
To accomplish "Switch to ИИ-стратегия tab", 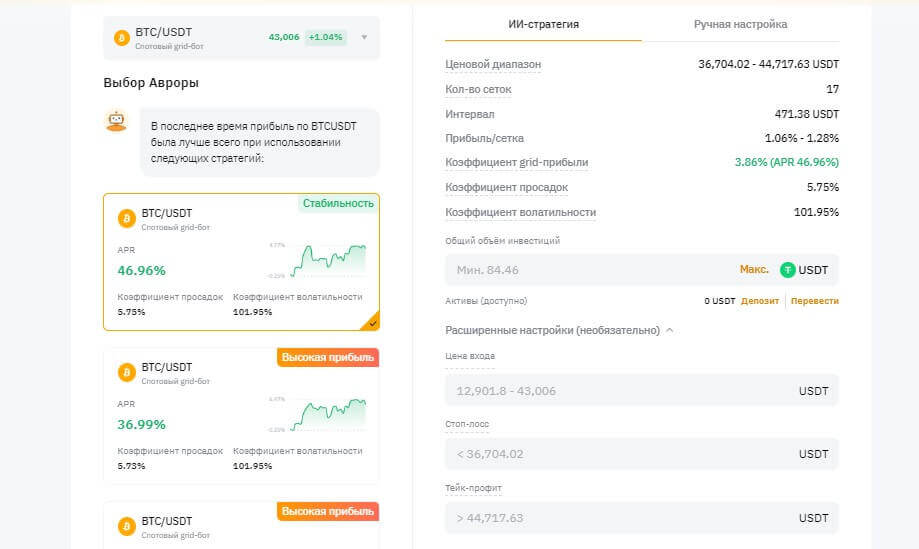I will click(x=543, y=24).
